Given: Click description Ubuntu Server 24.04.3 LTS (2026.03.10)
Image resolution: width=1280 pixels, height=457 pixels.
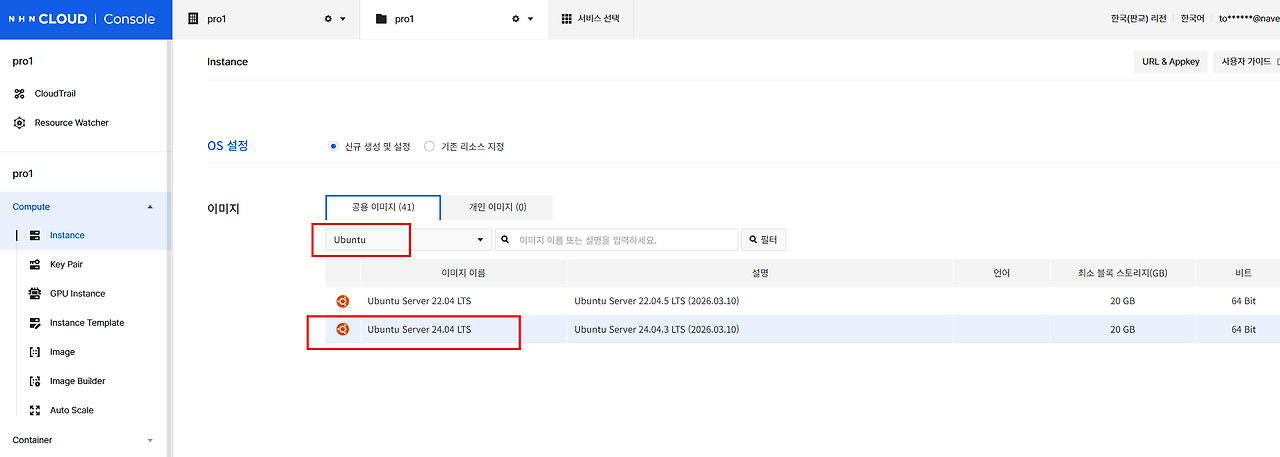Looking at the screenshot, I should tap(657, 330).
